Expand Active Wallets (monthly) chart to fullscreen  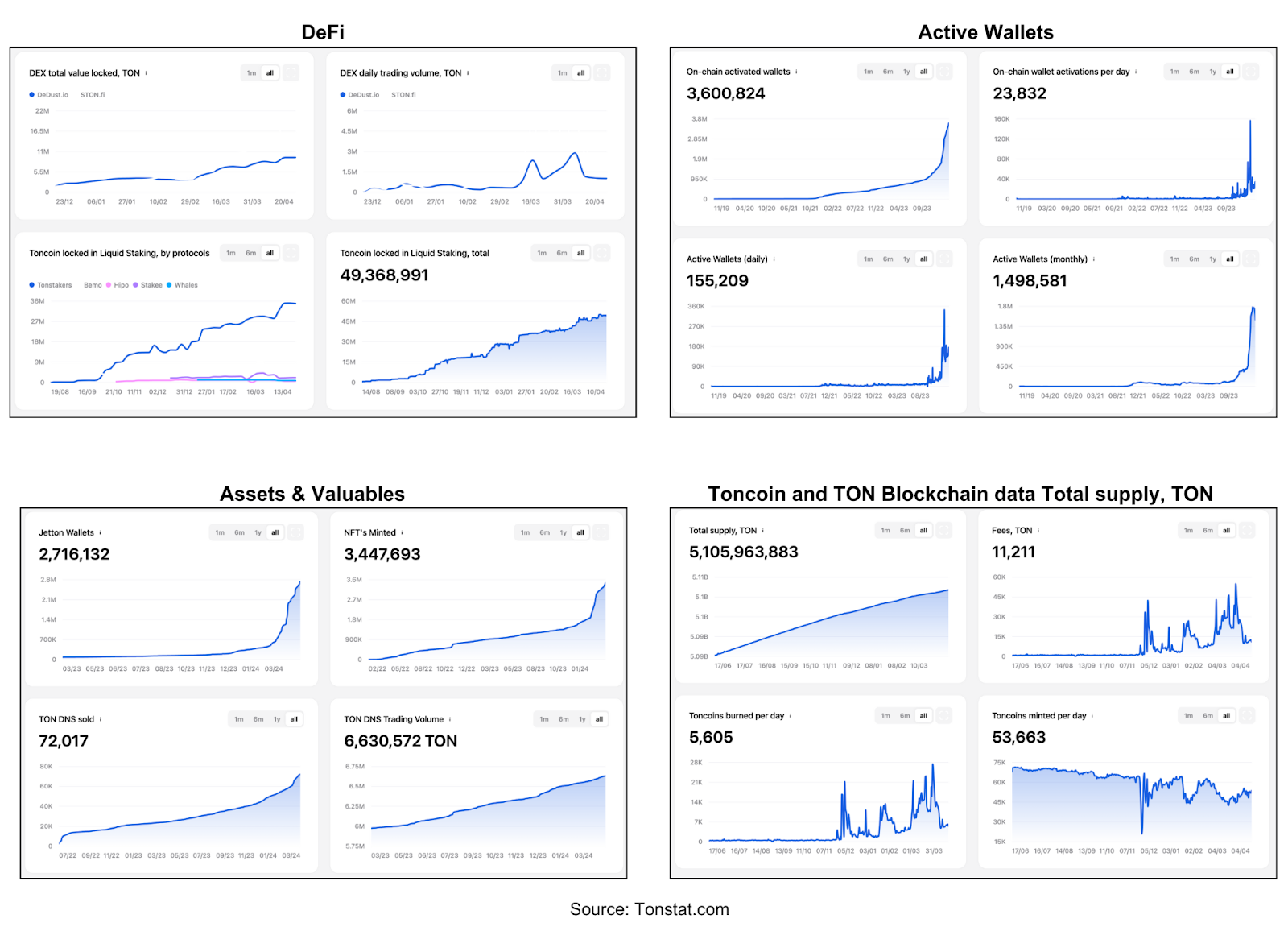[x=1250, y=259]
